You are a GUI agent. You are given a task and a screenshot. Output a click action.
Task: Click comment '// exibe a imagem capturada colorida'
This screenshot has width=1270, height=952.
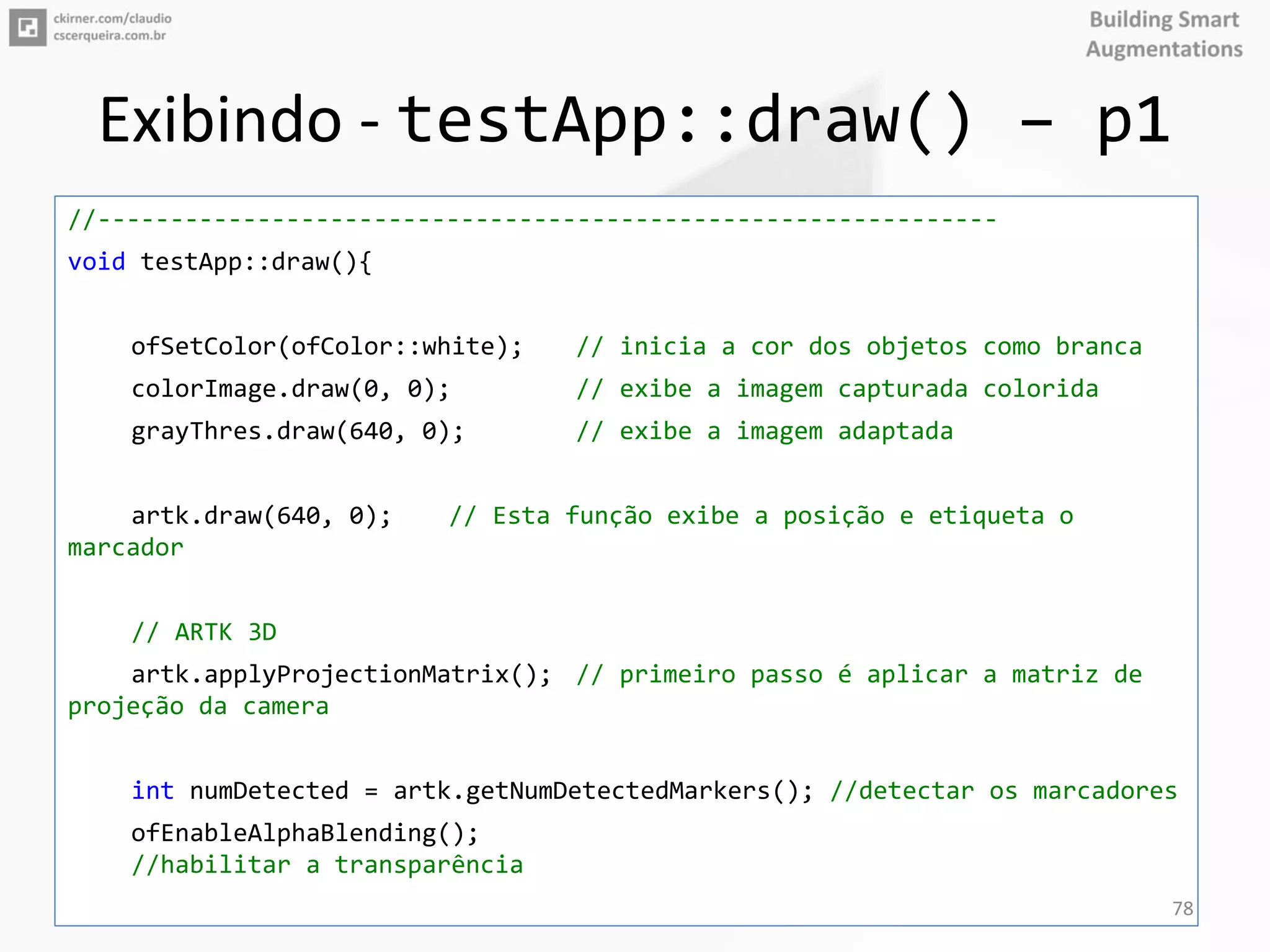pos(837,389)
